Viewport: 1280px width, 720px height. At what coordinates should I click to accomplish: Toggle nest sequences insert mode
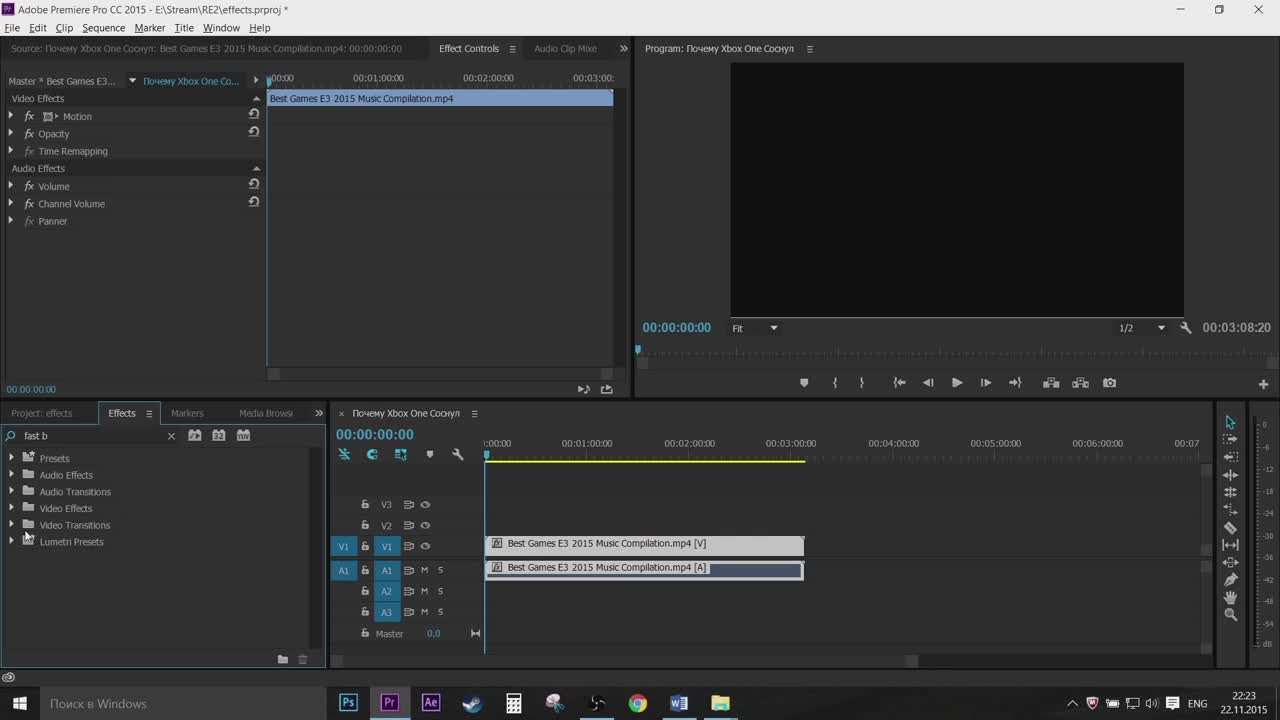[344, 454]
